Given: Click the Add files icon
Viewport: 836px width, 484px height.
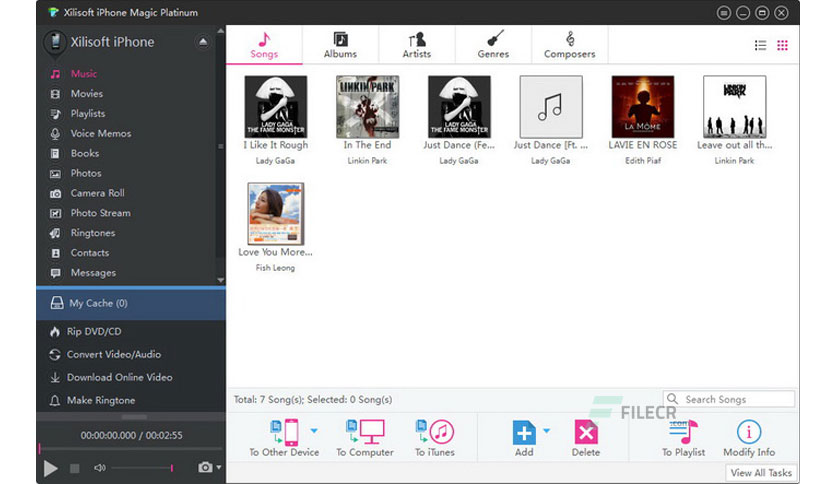Looking at the screenshot, I should [x=524, y=432].
